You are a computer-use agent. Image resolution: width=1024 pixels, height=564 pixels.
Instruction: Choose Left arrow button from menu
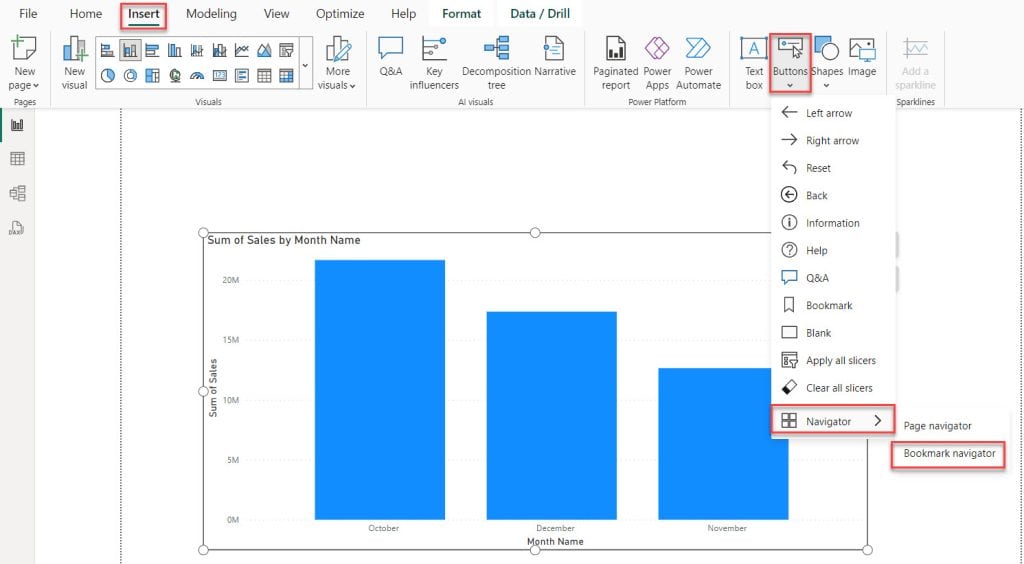[833, 113]
